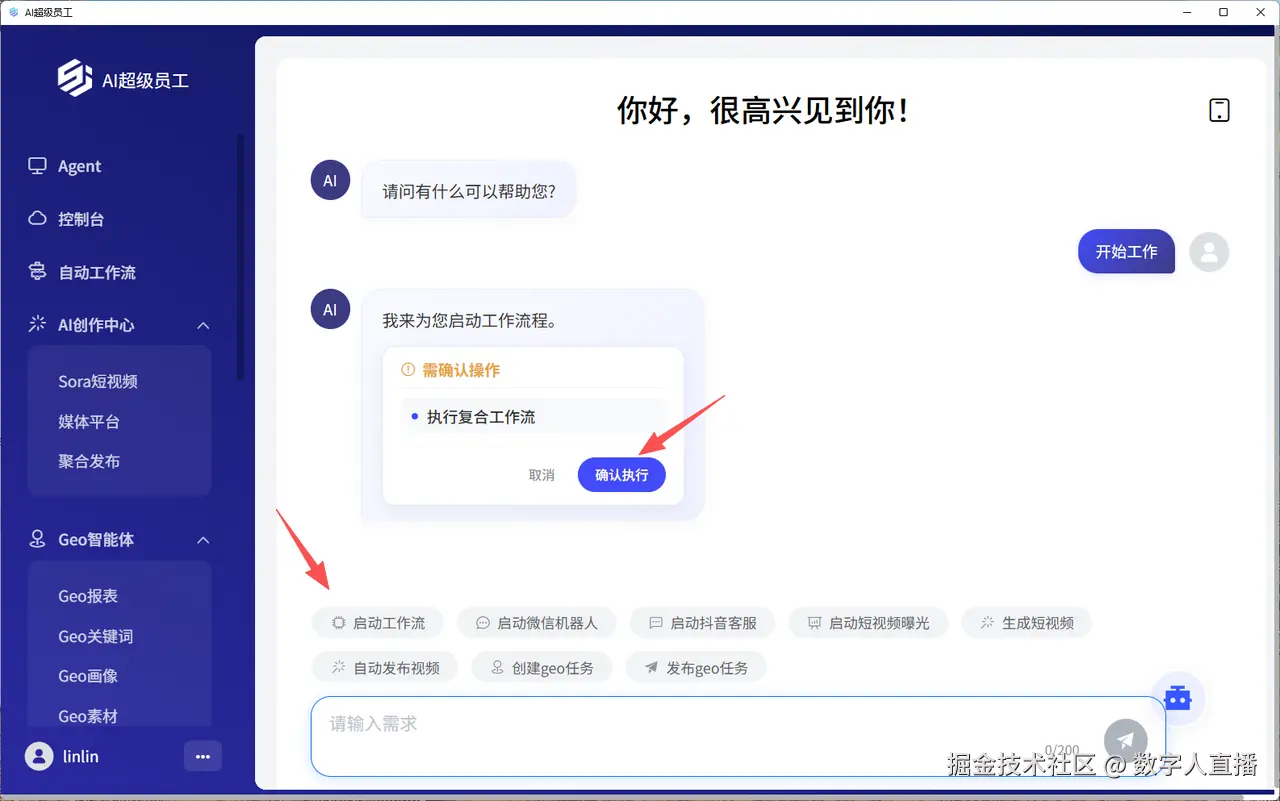Image resolution: width=1280 pixels, height=801 pixels.
Task: Click the 自动工作流 sidebar icon
Action: [37, 272]
